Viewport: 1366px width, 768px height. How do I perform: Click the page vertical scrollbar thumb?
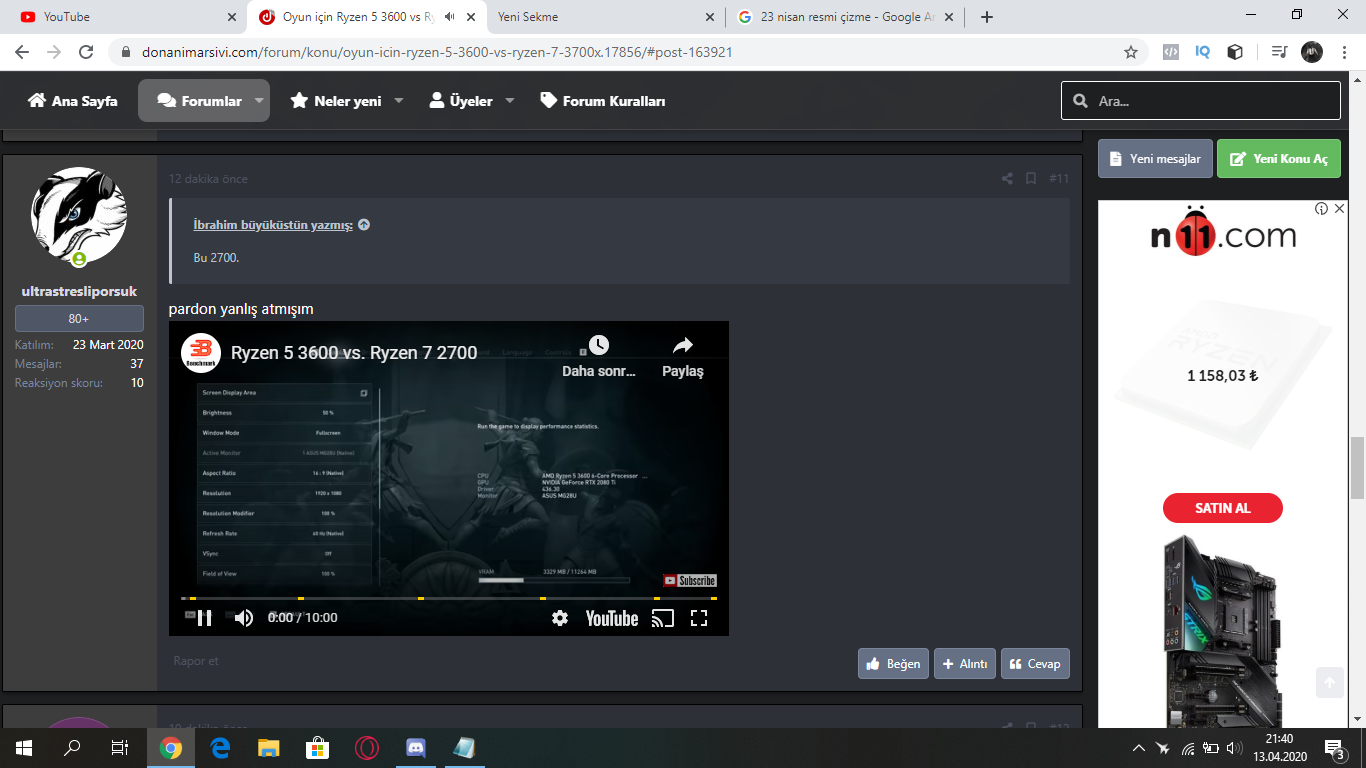1358,467
